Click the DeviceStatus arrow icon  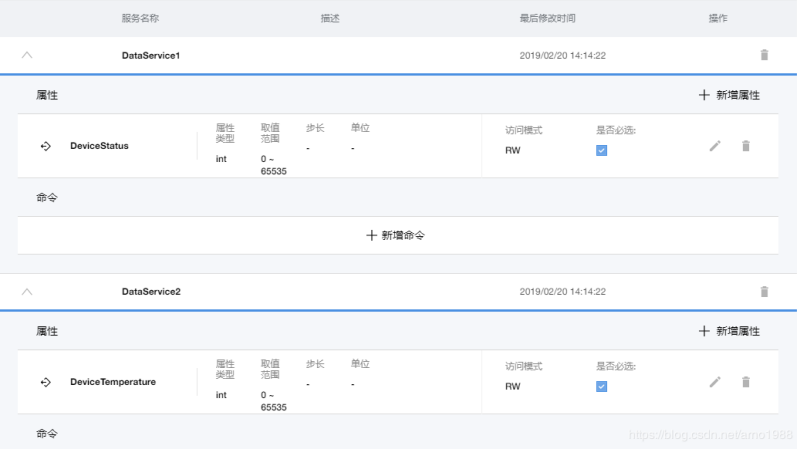click(x=45, y=146)
